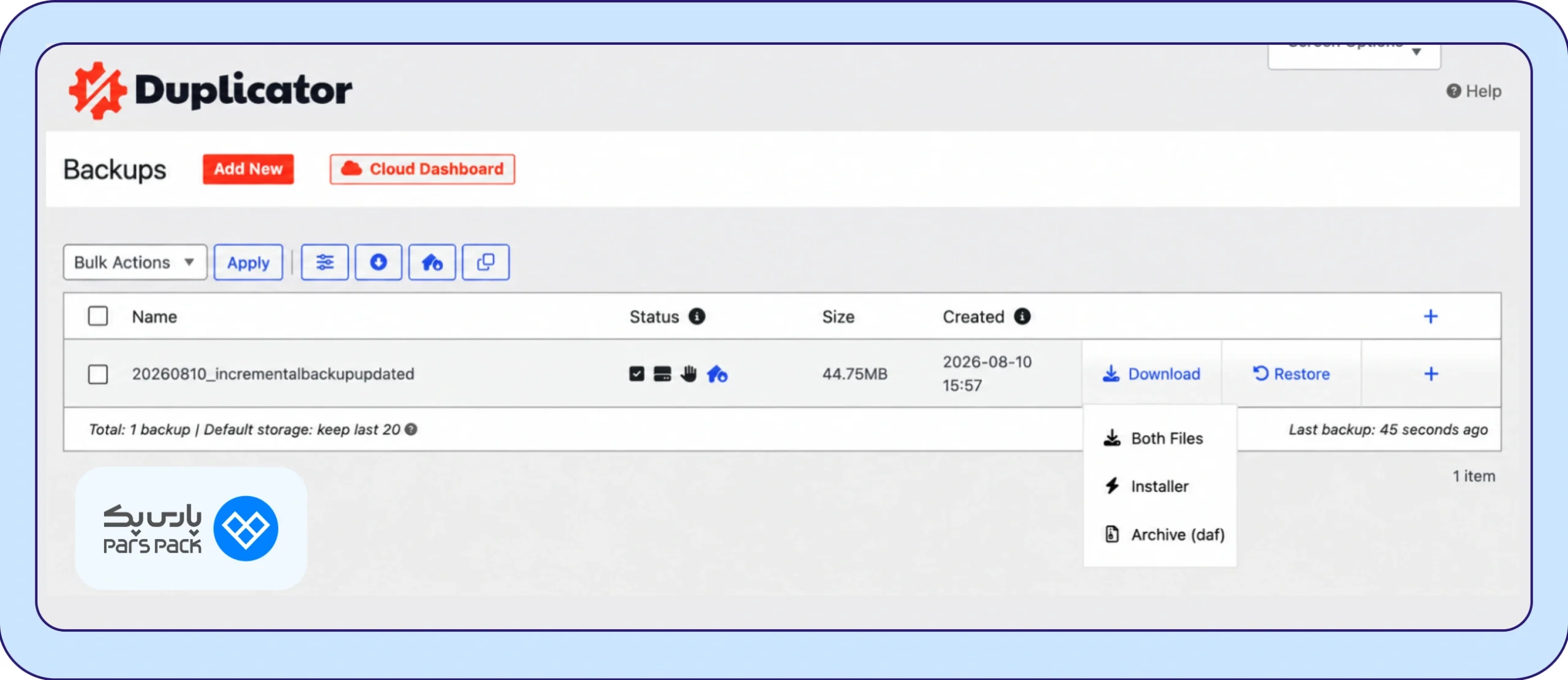Click the Name column header
The height and width of the screenshot is (680, 1568).
[154, 317]
